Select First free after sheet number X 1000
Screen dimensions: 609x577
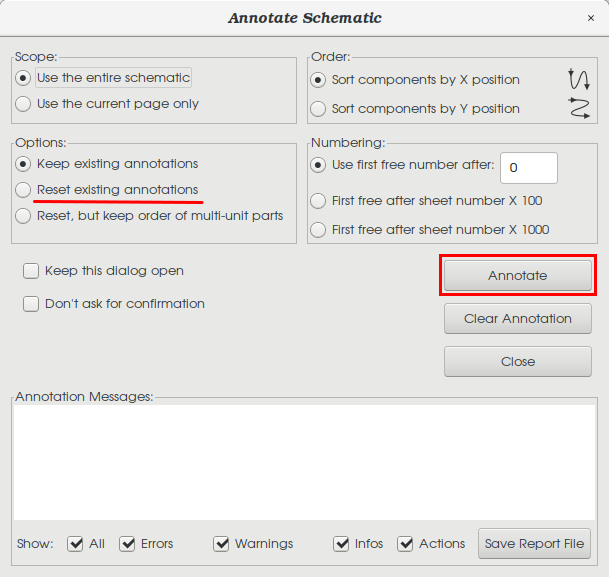pos(319,230)
